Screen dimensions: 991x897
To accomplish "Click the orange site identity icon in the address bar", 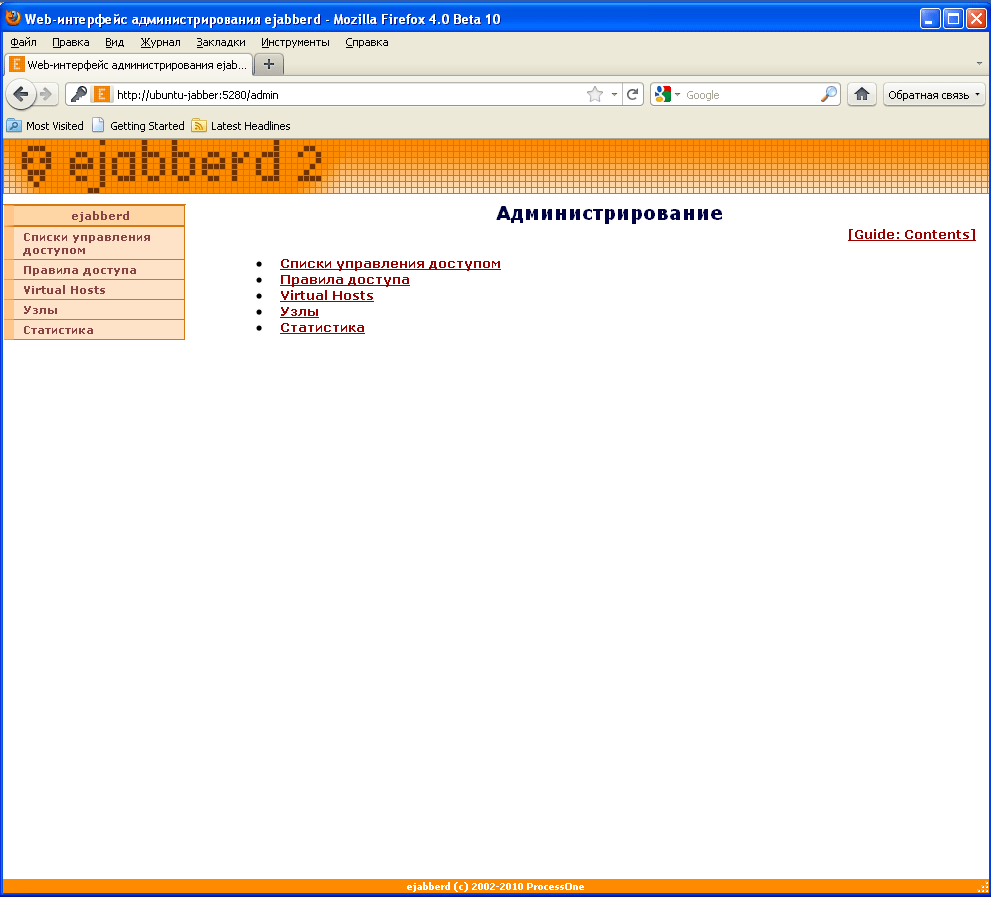I will [x=101, y=95].
